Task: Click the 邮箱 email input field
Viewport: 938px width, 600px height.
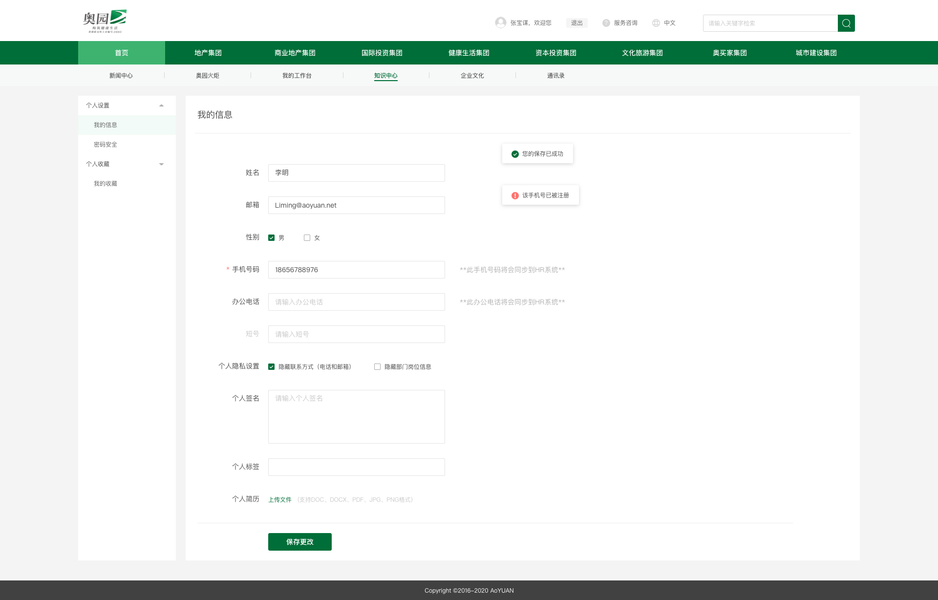Action: click(x=357, y=205)
